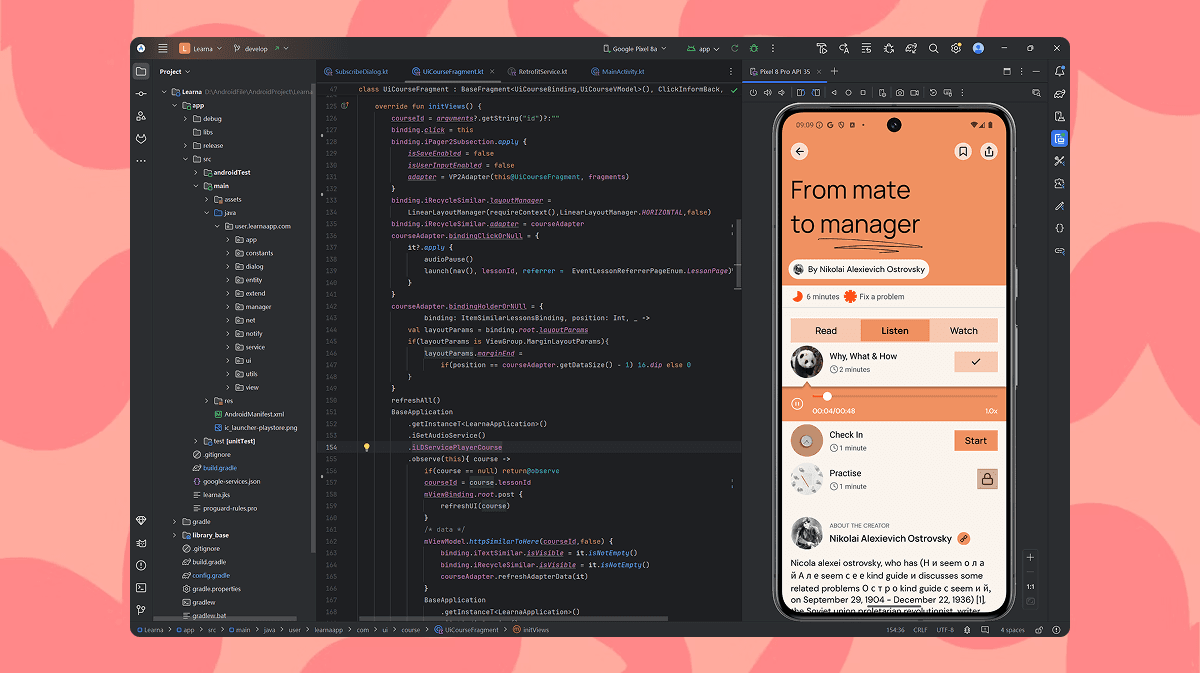Click UiCourseFragment in the breadcrumb bar
1200x673 pixels.
pyautogui.click(x=469, y=630)
